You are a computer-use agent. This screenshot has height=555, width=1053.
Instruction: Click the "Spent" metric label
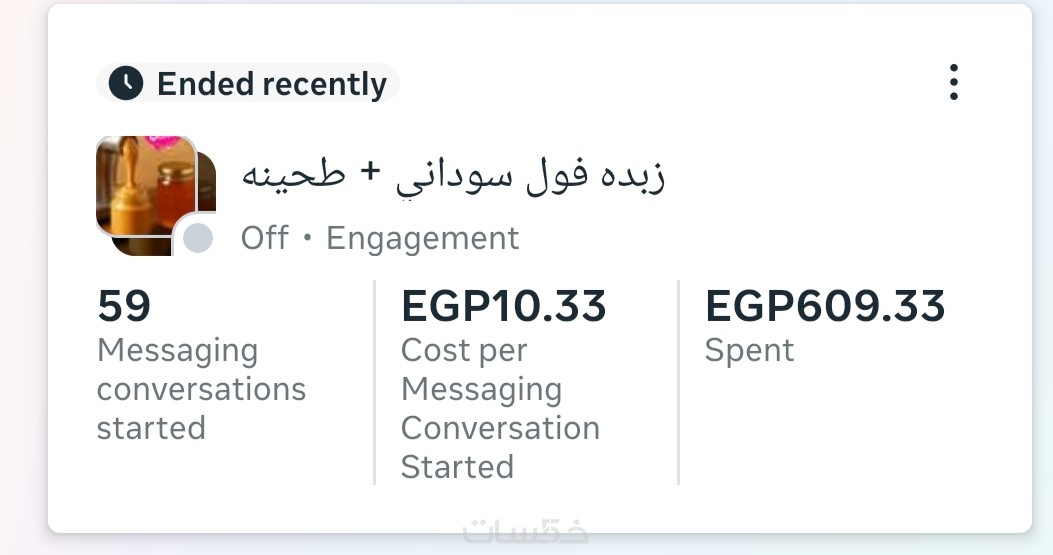pos(749,350)
